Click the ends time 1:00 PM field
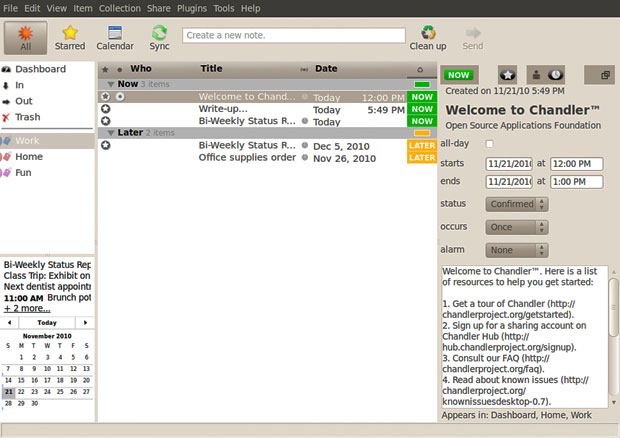 coord(577,182)
